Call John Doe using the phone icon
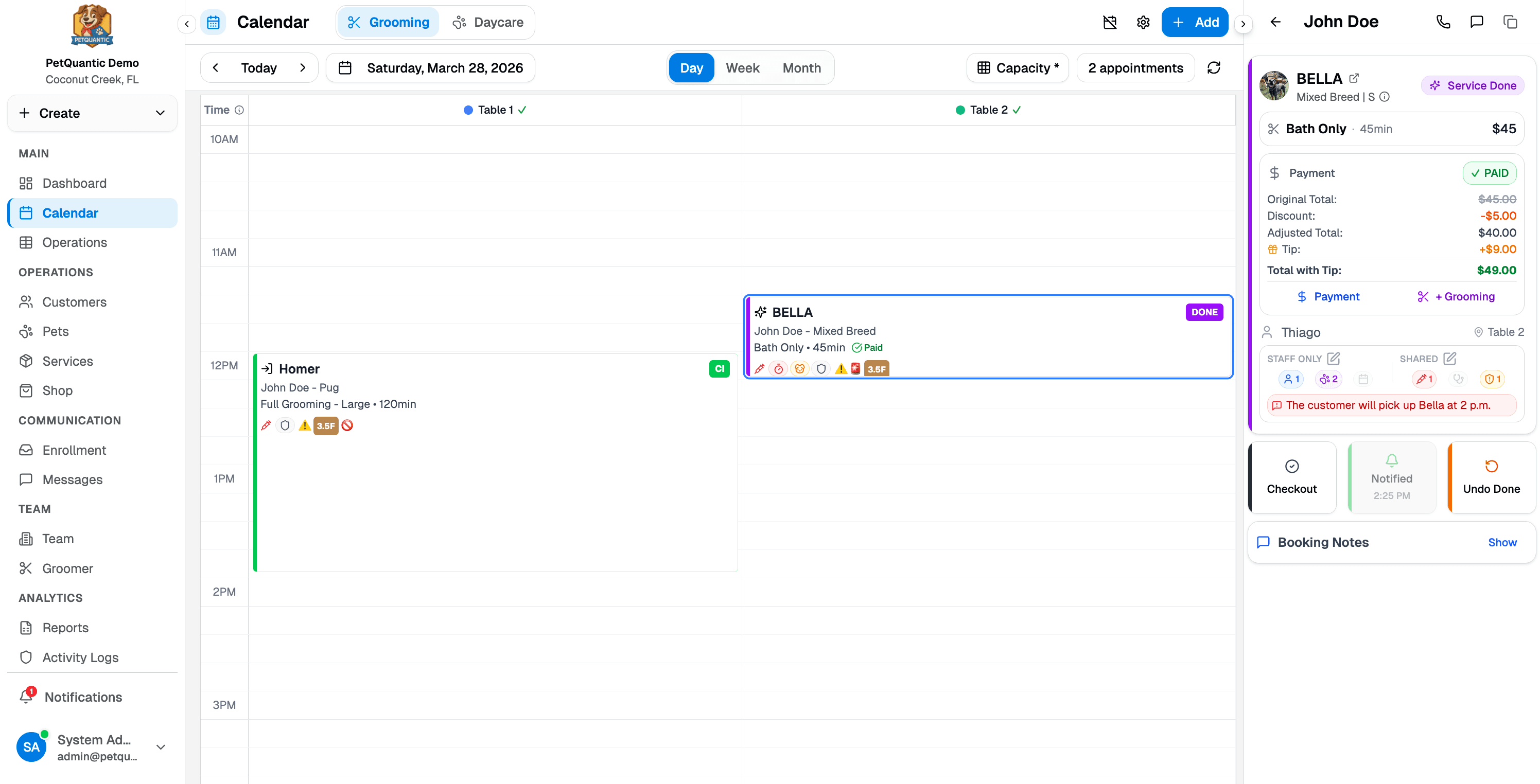The height and width of the screenshot is (784, 1540). tap(1443, 22)
